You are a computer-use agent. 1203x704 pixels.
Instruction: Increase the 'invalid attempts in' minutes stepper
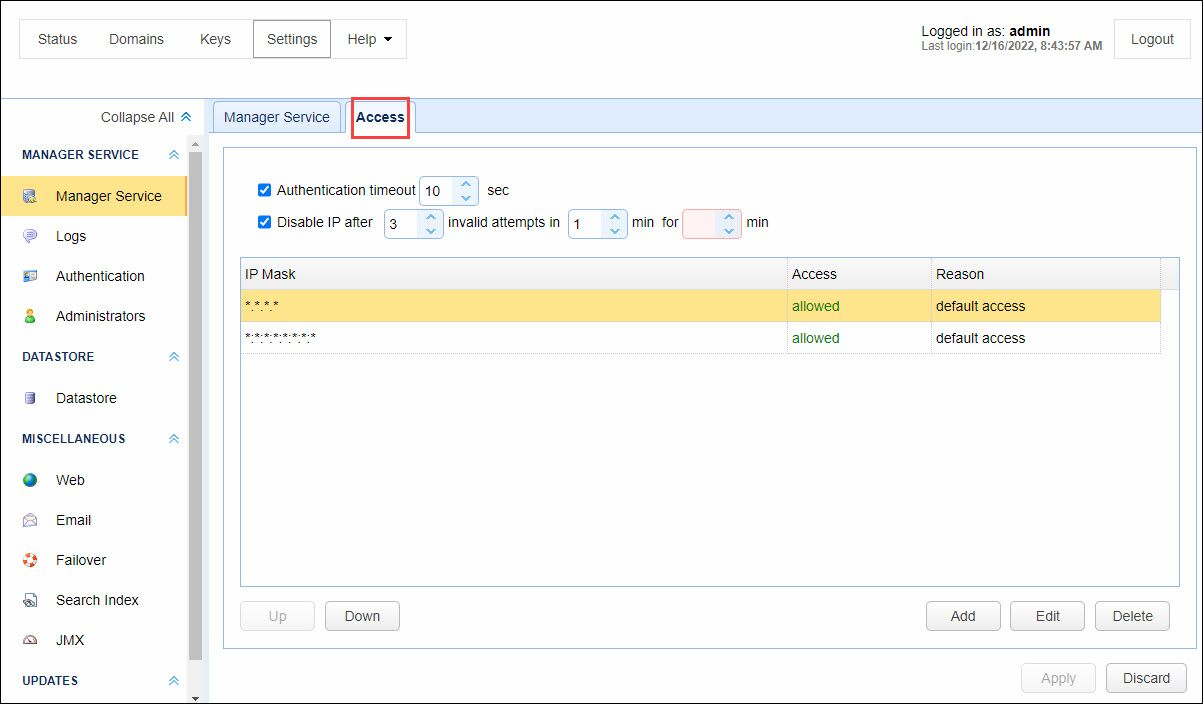(x=615, y=216)
